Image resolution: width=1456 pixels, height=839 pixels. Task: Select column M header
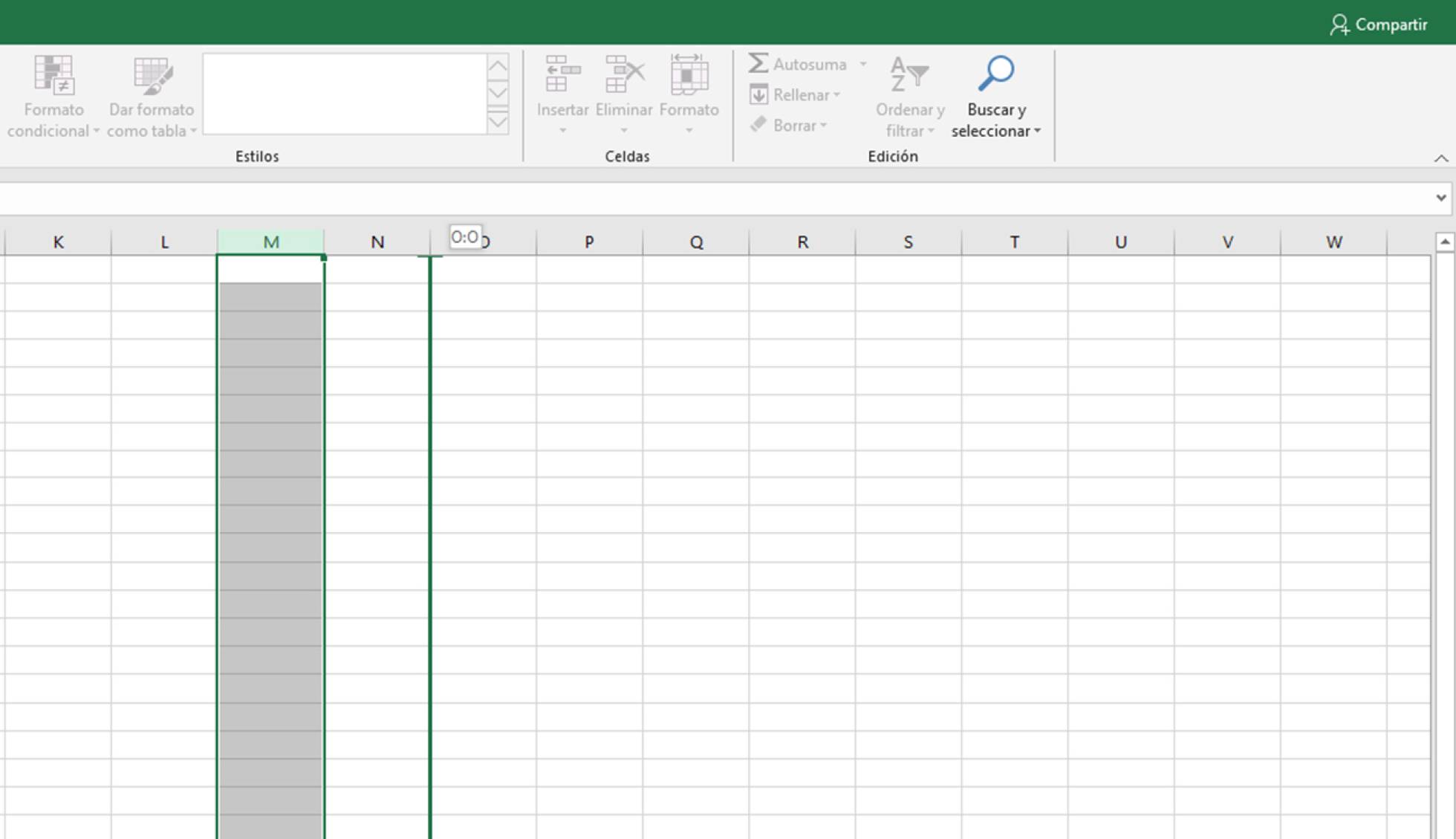270,241
